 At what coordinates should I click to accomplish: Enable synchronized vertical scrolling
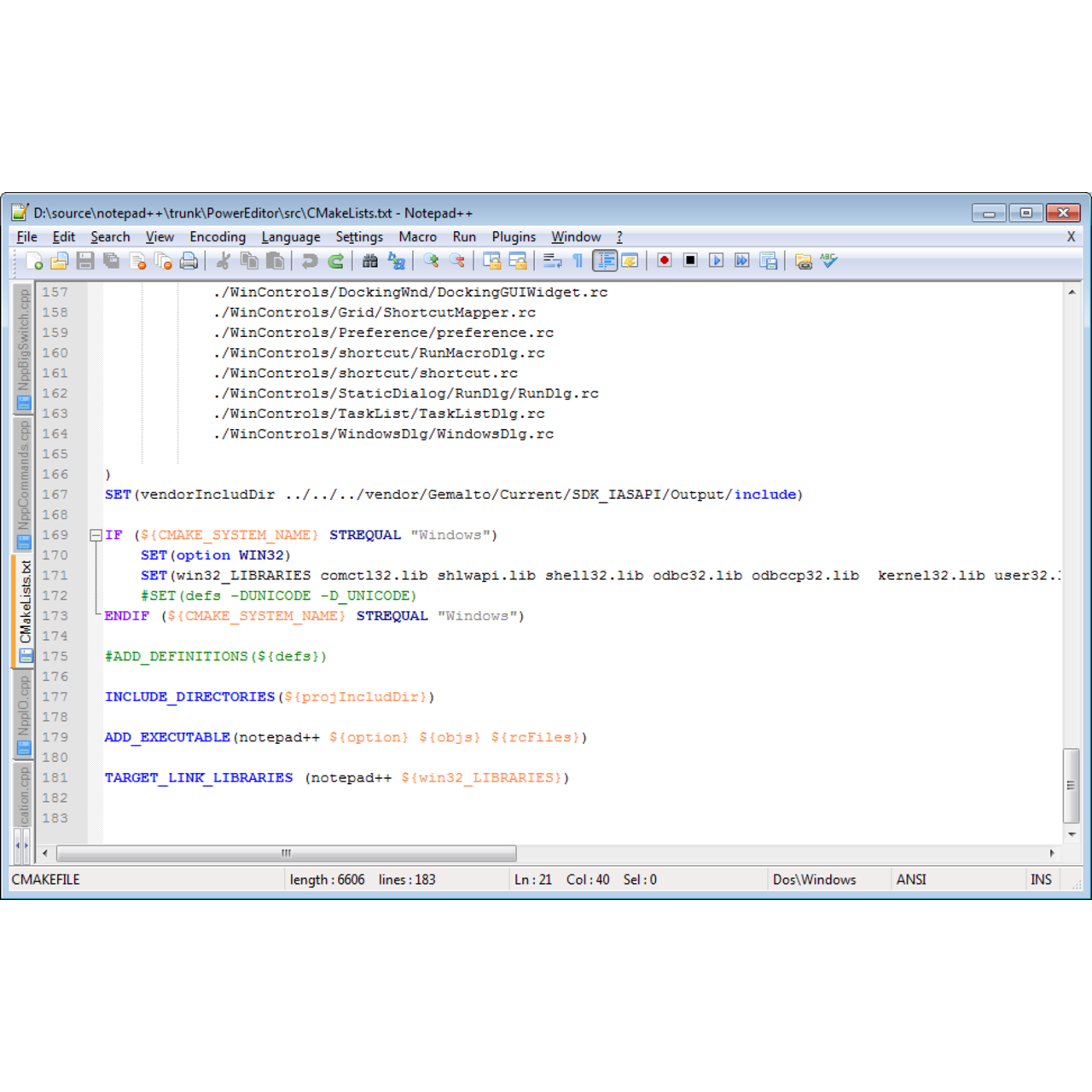point(493,261)
